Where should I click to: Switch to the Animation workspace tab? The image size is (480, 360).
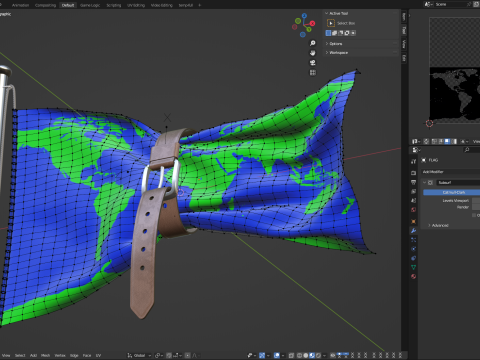(20, 5)
